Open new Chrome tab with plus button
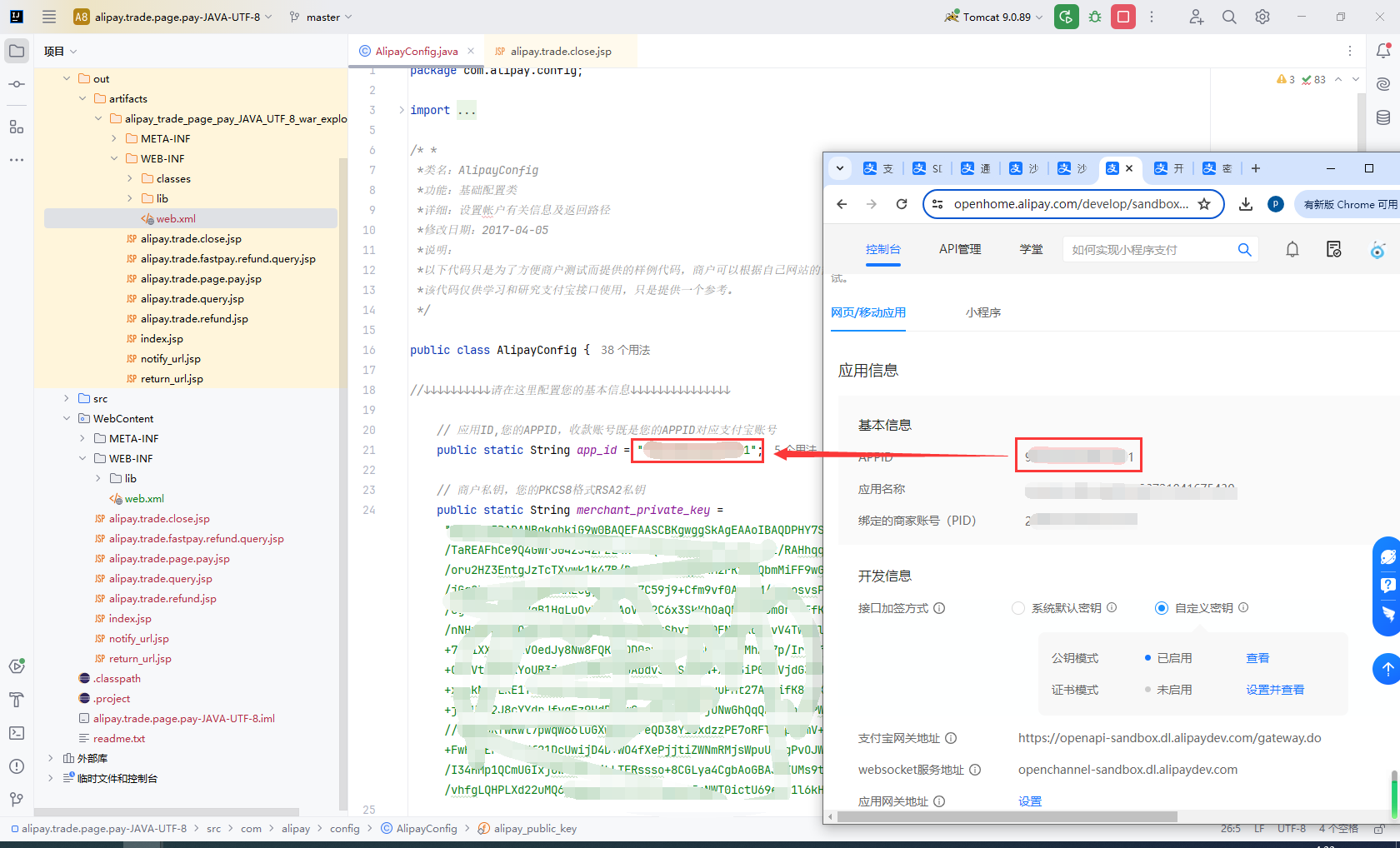1400x848 pixels. point(1256,168)
